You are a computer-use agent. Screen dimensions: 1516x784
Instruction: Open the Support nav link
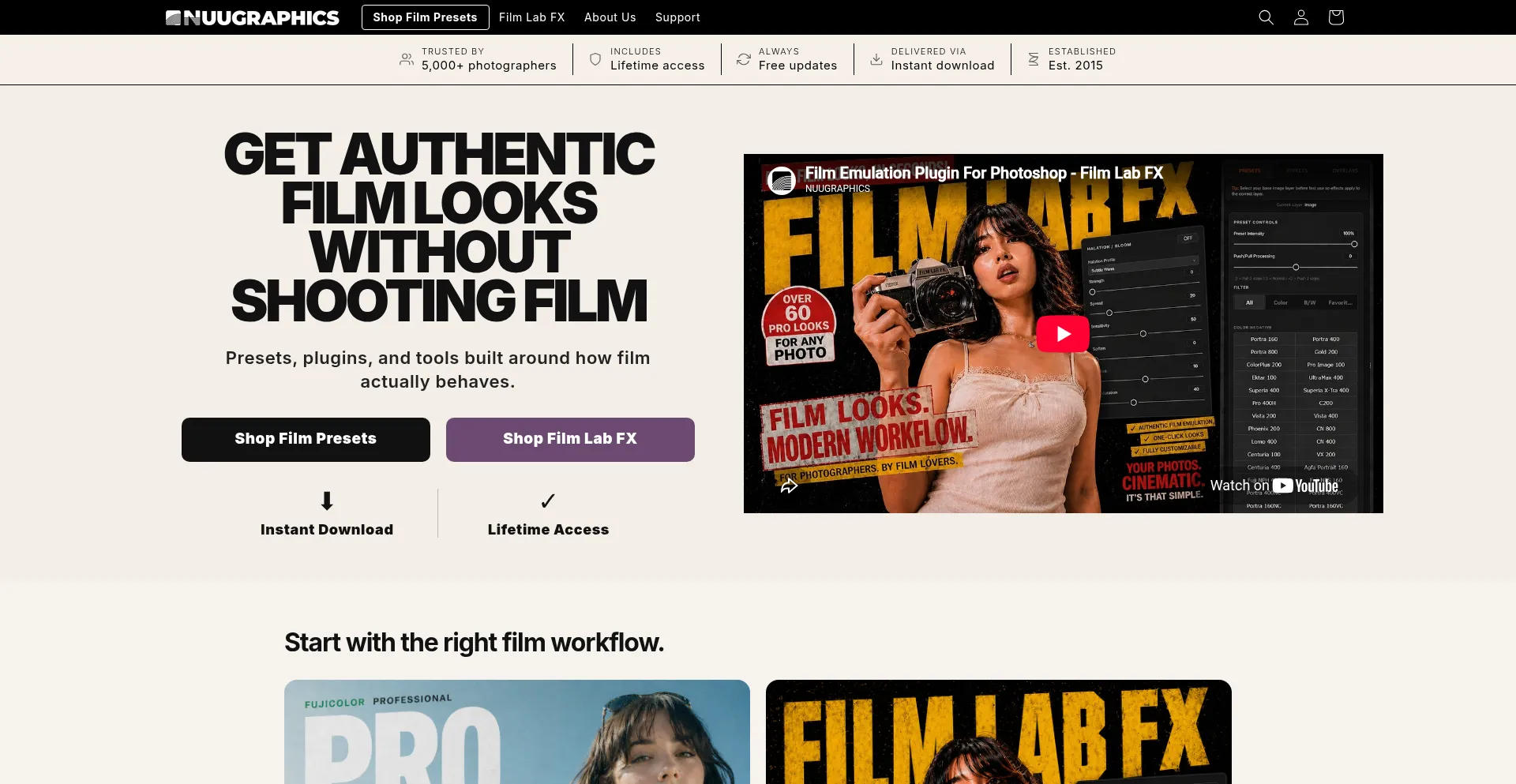pos(677,17)
